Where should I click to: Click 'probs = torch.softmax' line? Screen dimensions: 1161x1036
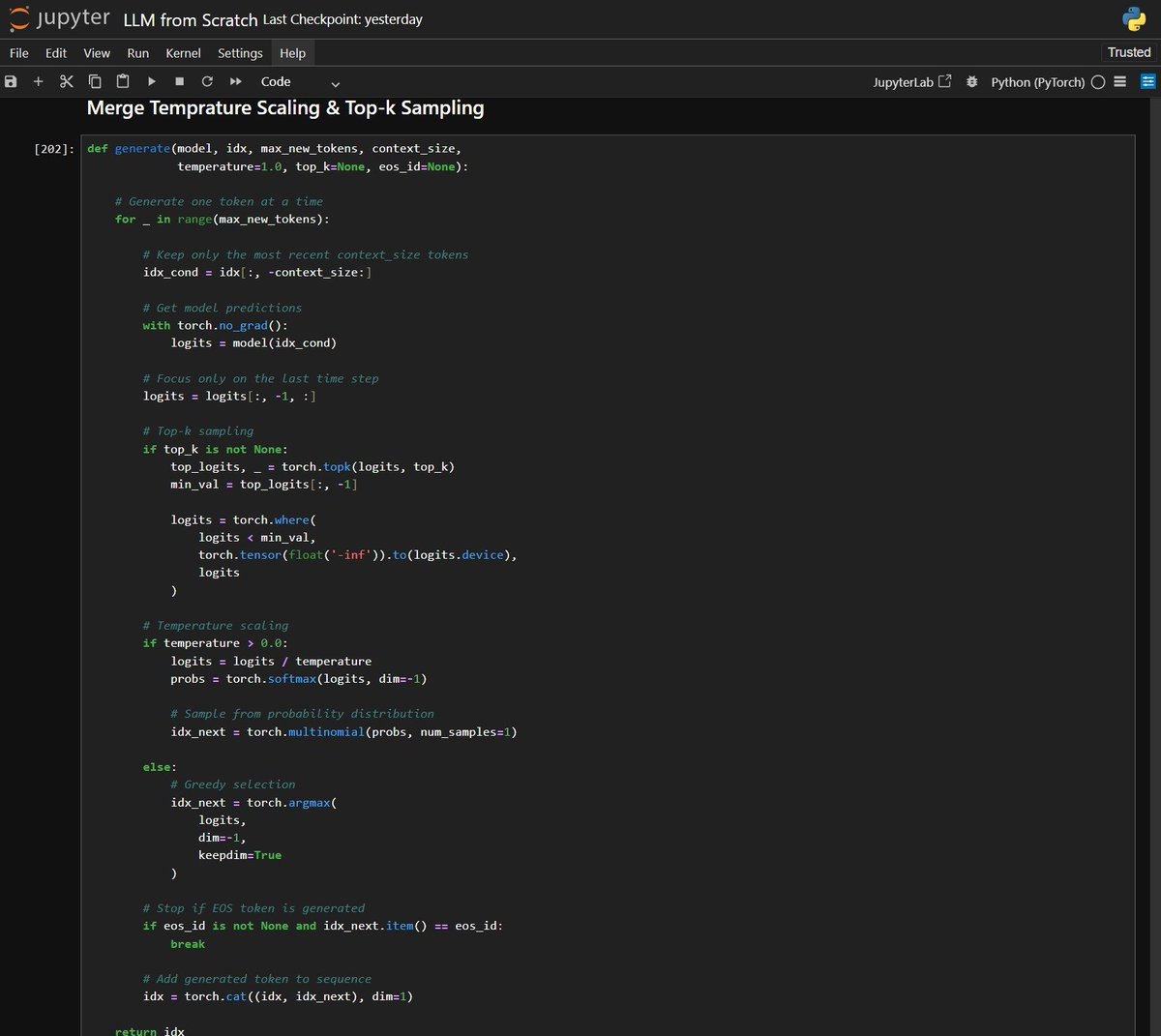tap(299, 679)
